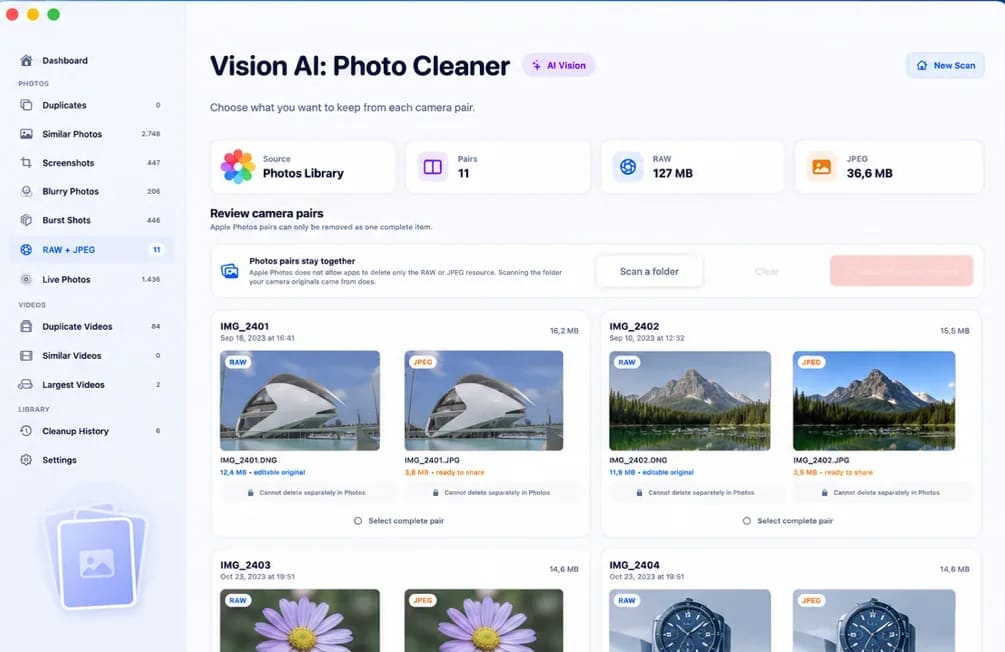The width and height of the screenshot is (1005, 652).
Task: Click the Settings gear icon
Action: 26,460
